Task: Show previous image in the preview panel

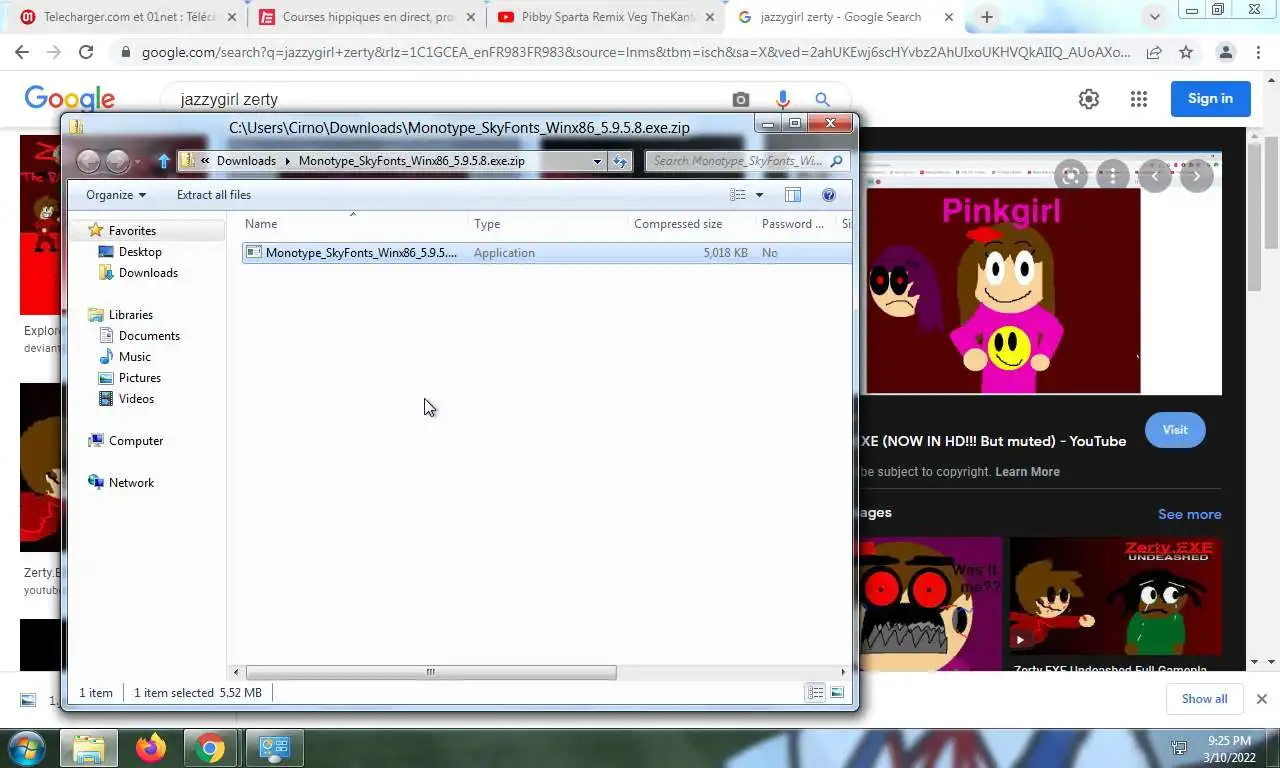Action: coord(1155,176)
